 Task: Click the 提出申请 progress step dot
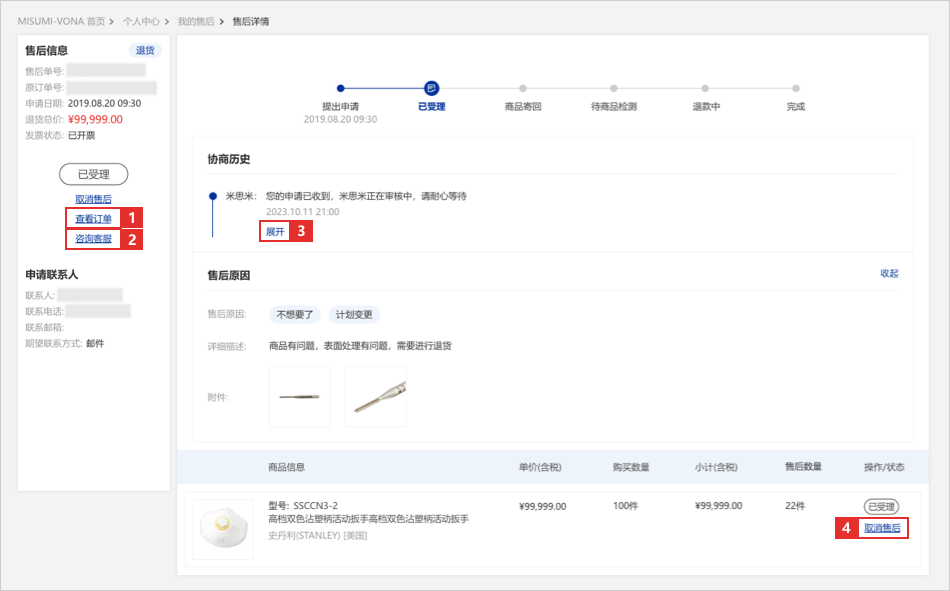(x=341, y=88)
